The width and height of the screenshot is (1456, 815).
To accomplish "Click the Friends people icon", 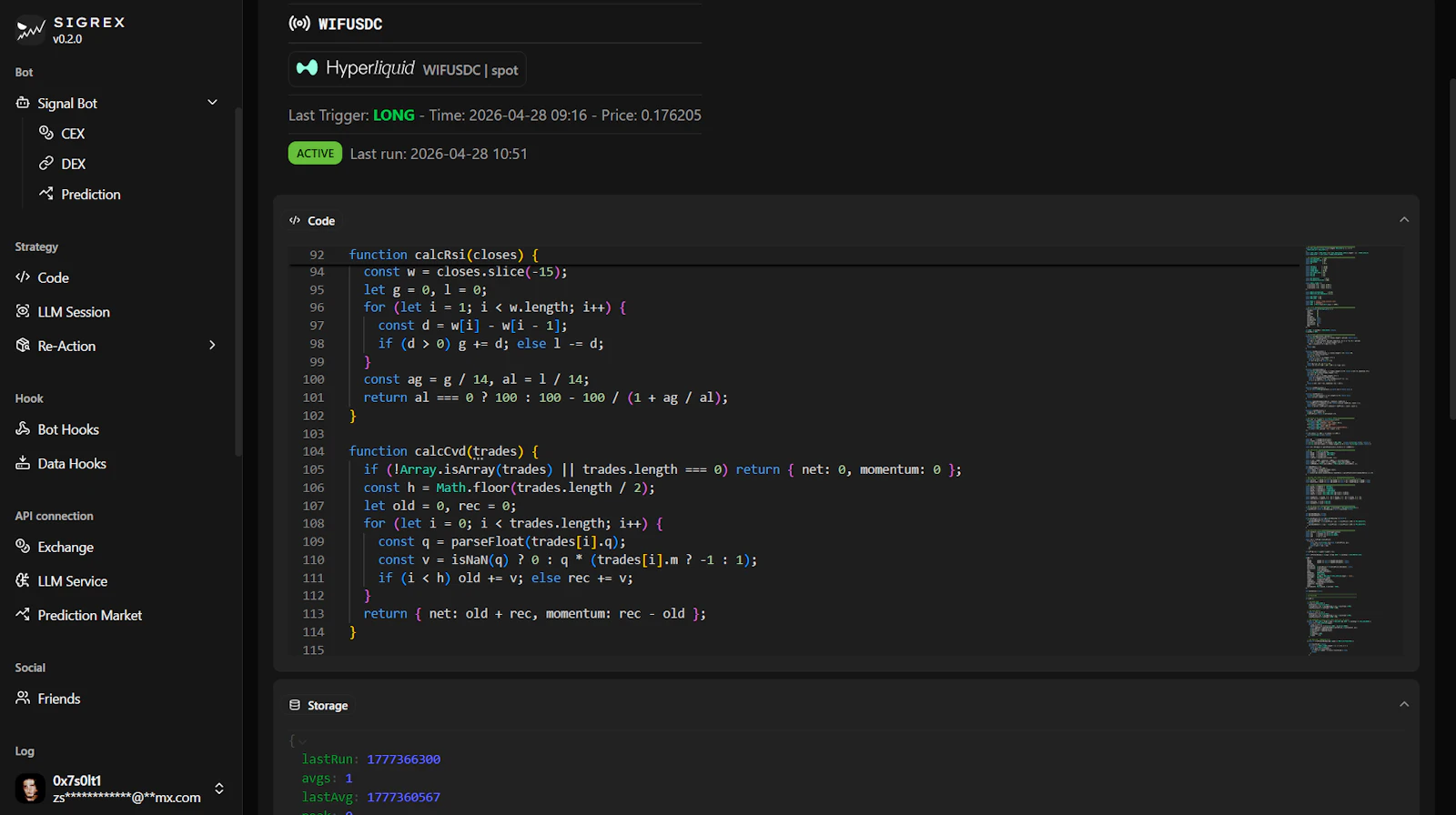I will 23,698.
